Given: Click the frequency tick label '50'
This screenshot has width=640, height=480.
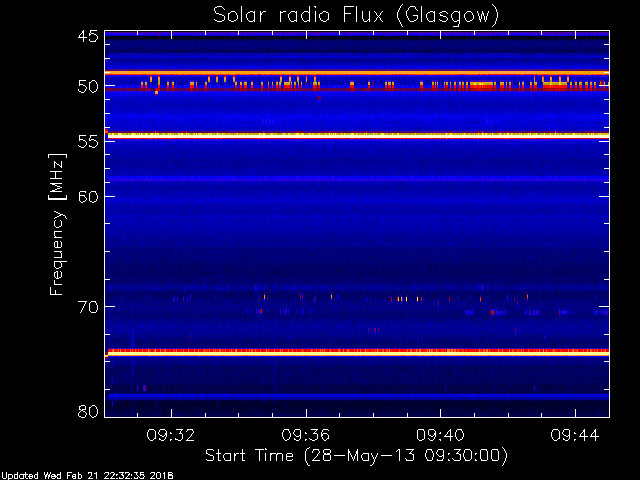Looking at the screenshot, I should pos(88,87).
